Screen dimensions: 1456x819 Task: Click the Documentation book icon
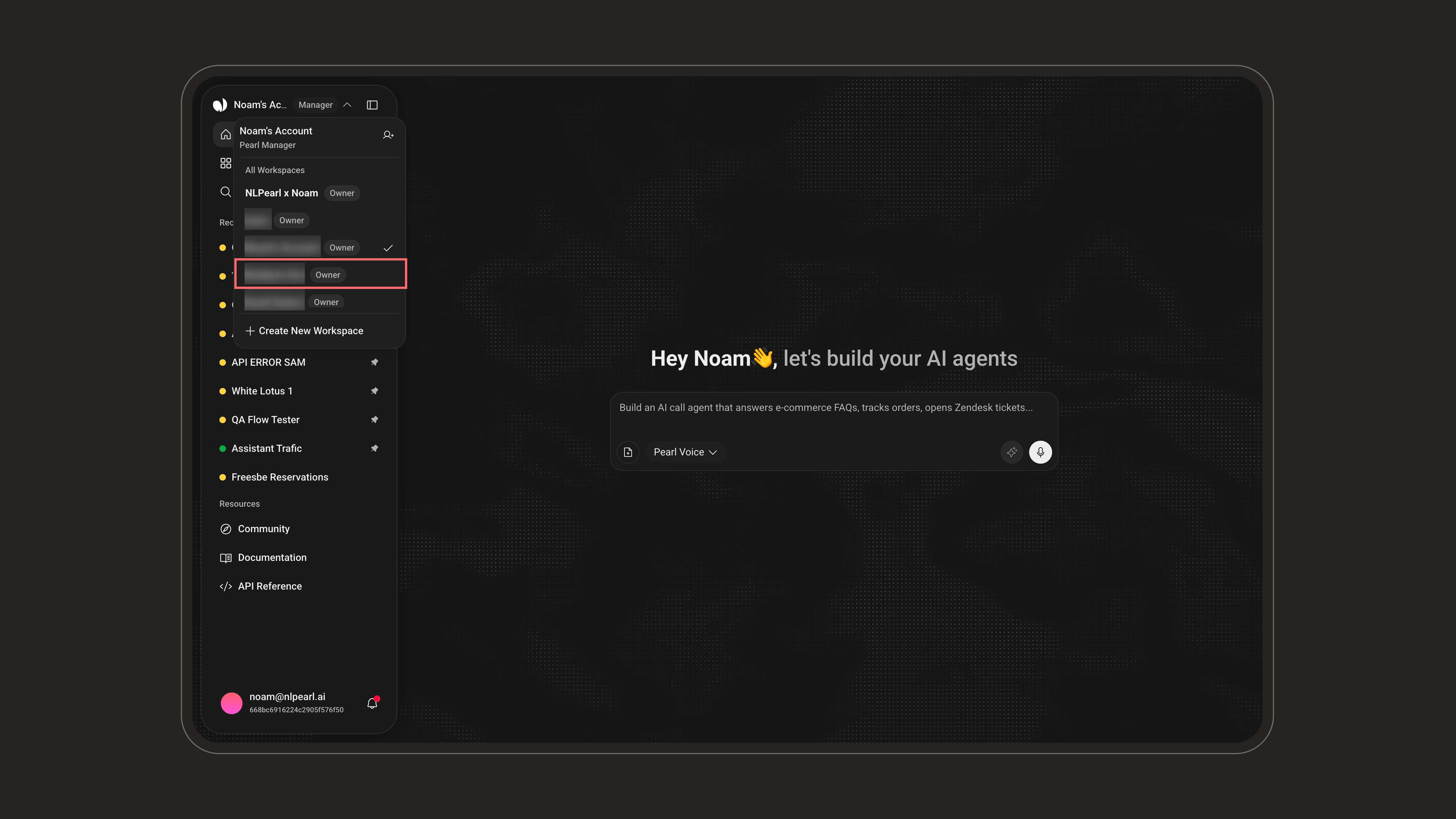pos(226,558)
